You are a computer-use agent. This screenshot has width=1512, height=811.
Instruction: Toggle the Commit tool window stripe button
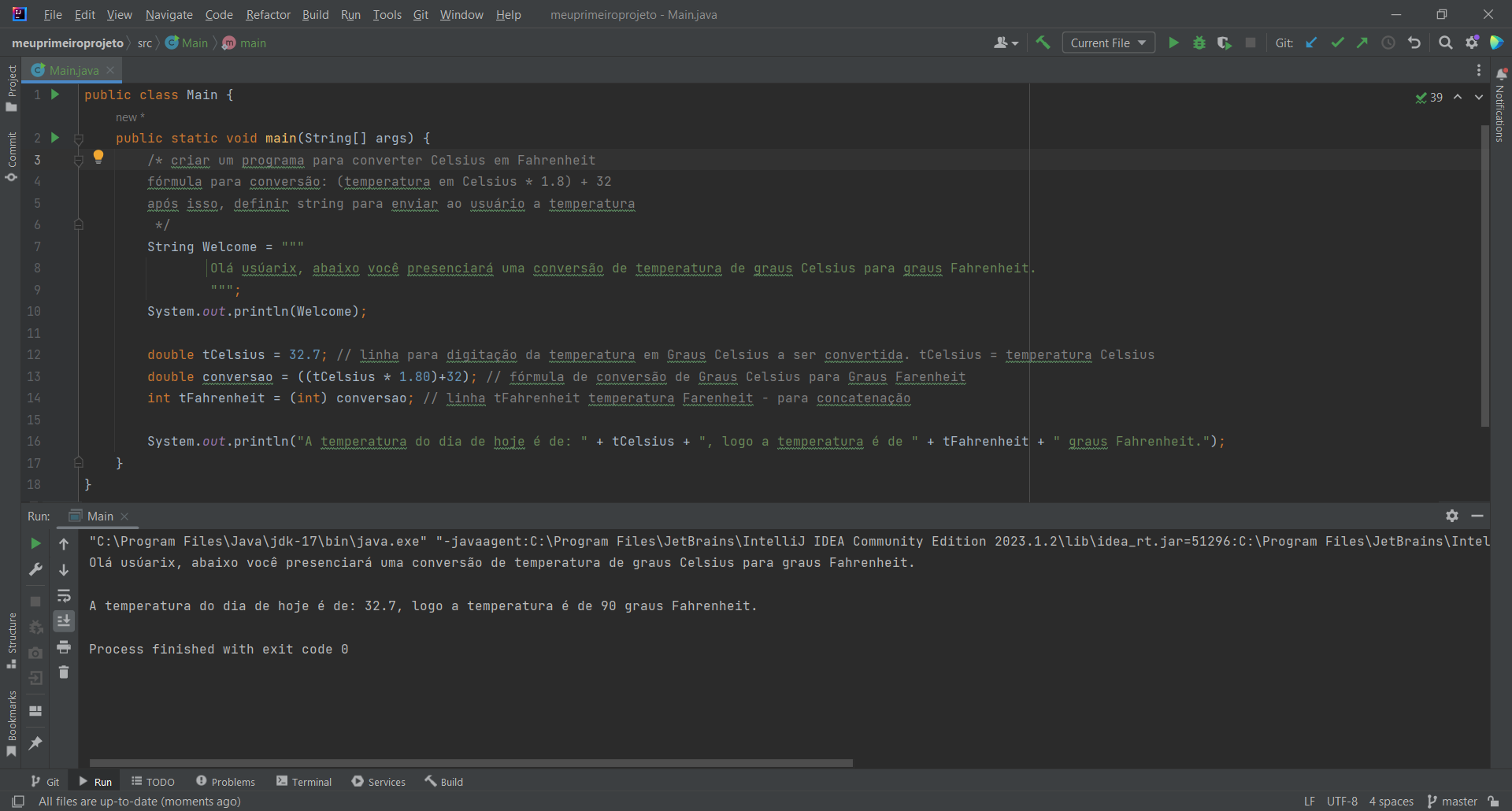coord(11,157)
